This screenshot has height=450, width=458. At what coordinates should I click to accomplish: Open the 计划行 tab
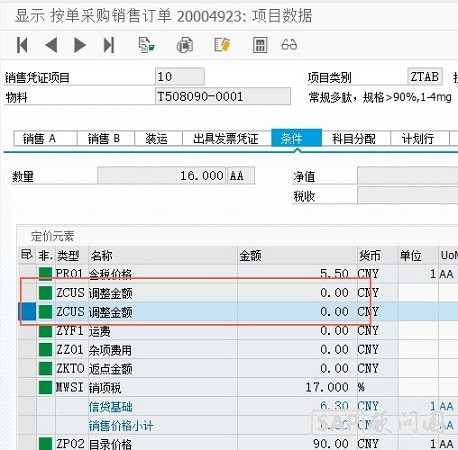420,139
